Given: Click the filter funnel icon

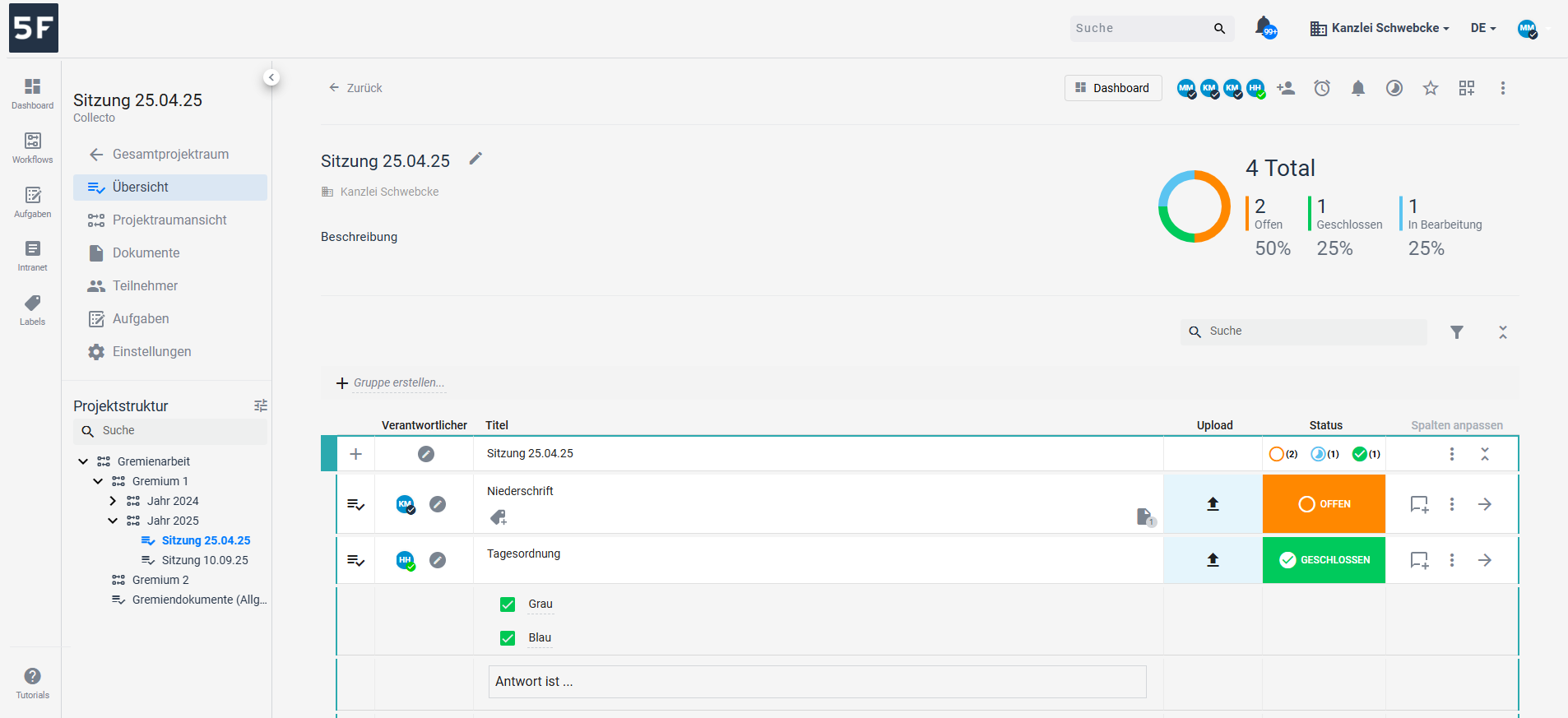Looking at the screenshot, I should (x=1456, y=332).
